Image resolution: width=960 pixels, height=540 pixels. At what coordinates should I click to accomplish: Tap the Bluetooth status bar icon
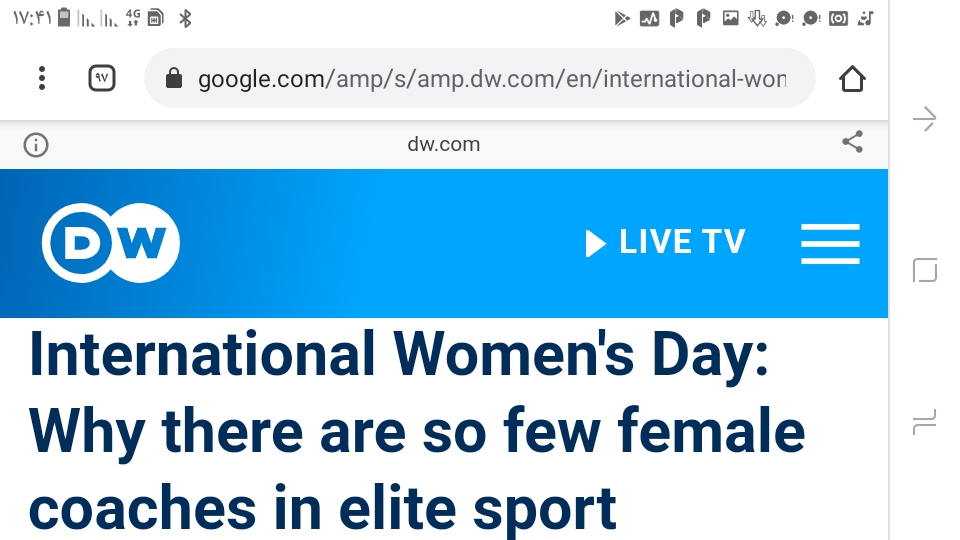[x=185, y=18]
